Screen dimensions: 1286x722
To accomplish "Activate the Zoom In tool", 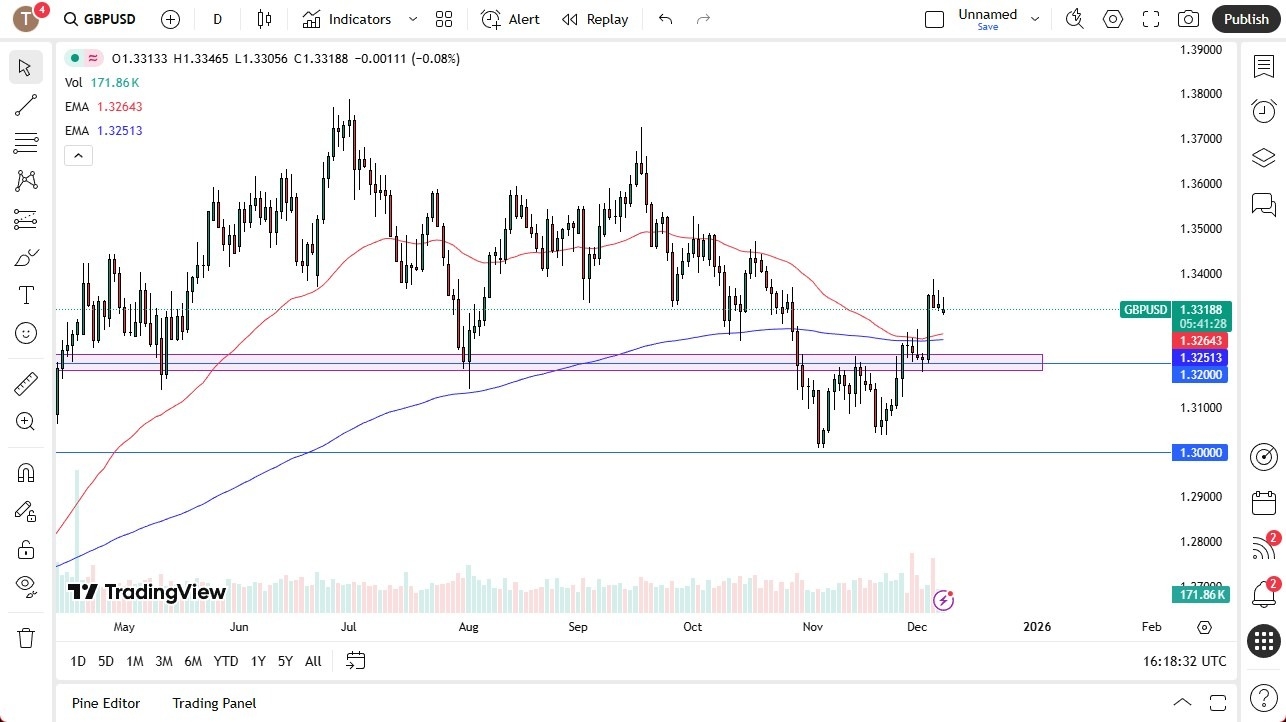I will [26, 421].
